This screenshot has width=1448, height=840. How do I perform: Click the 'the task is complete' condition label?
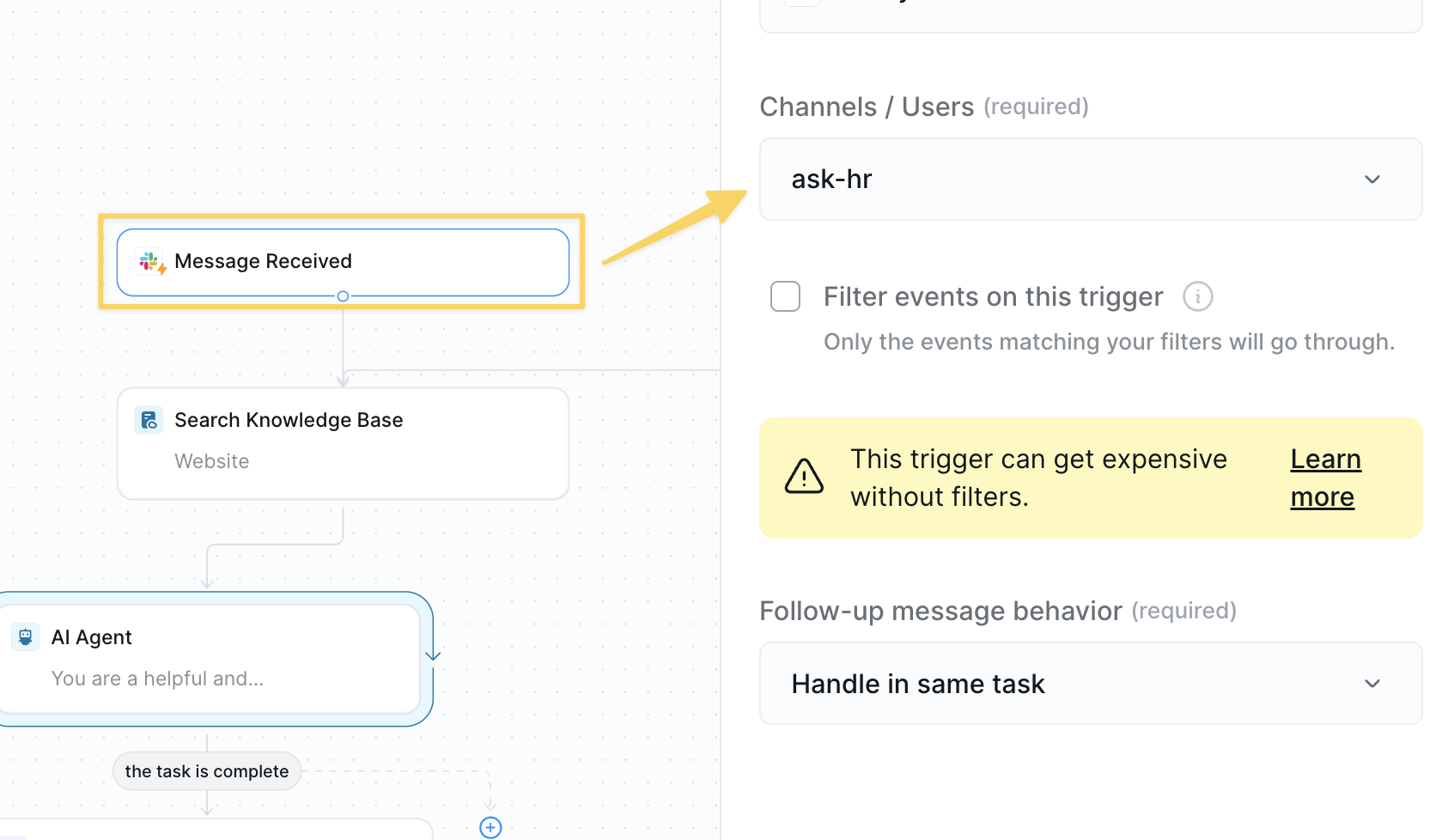tap(207, 771)
